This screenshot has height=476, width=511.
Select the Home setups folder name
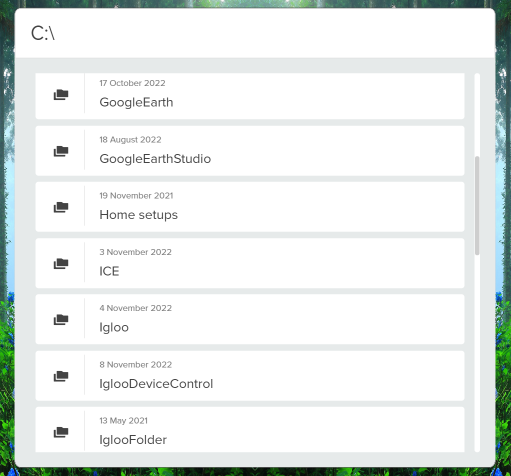[139, 215]
